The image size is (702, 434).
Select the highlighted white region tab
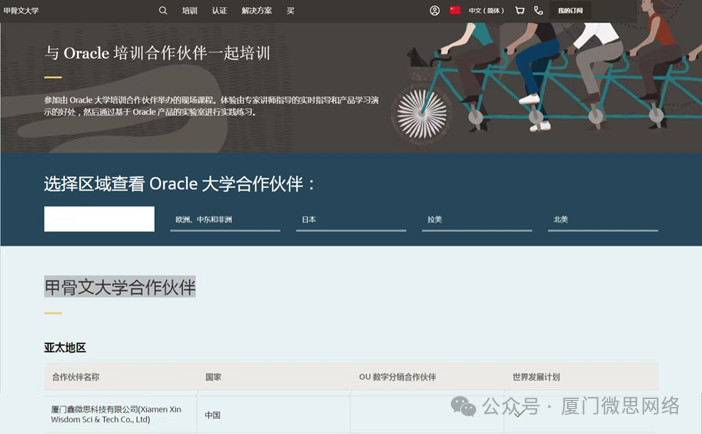coord(99,219)
